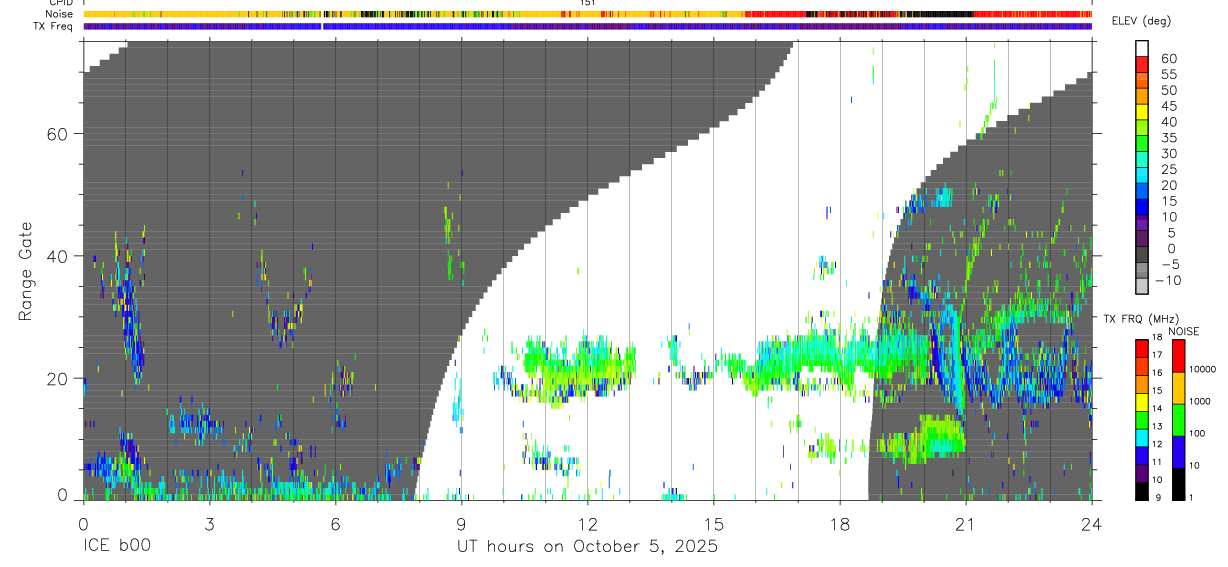Click tick label 12 on UT hours axis
Screen dimensions: 1228x567
[x=587, y=524]
